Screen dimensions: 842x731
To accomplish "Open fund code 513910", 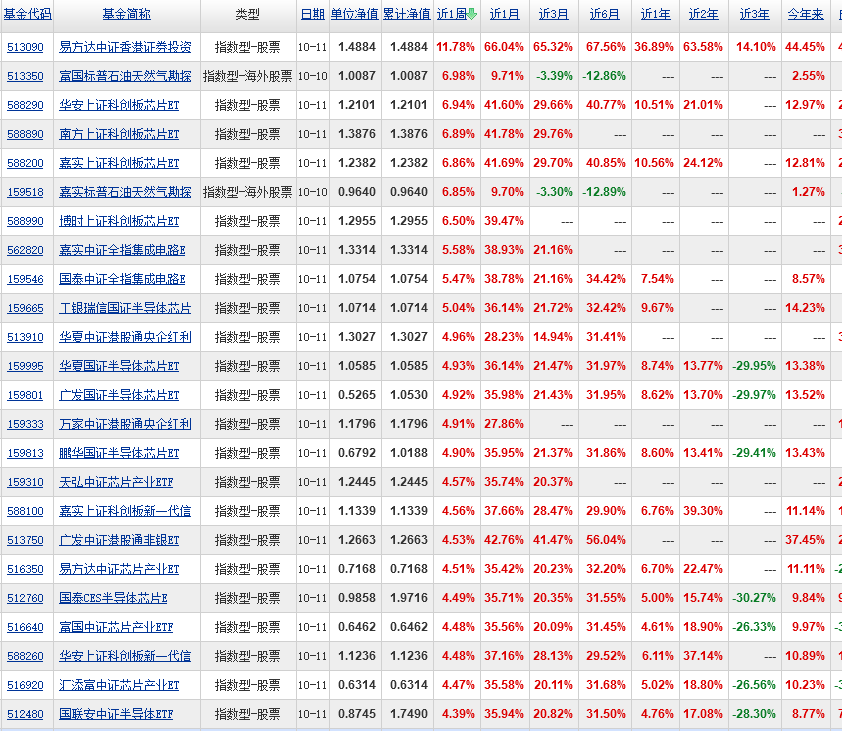I will coord(25,337).
